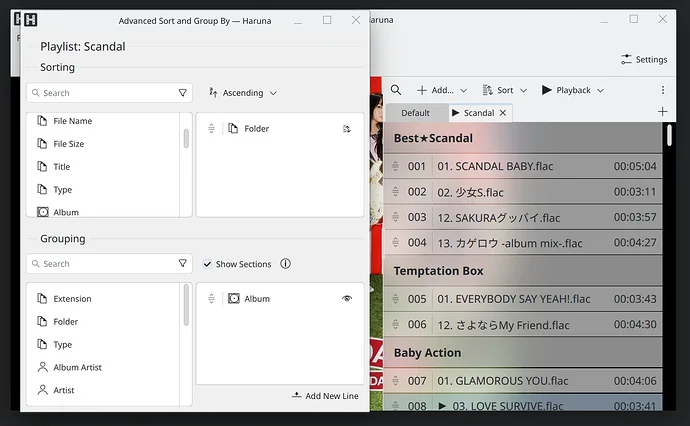
Task: Click the info icon beside Show Sections
Action: tap(286, 264)
